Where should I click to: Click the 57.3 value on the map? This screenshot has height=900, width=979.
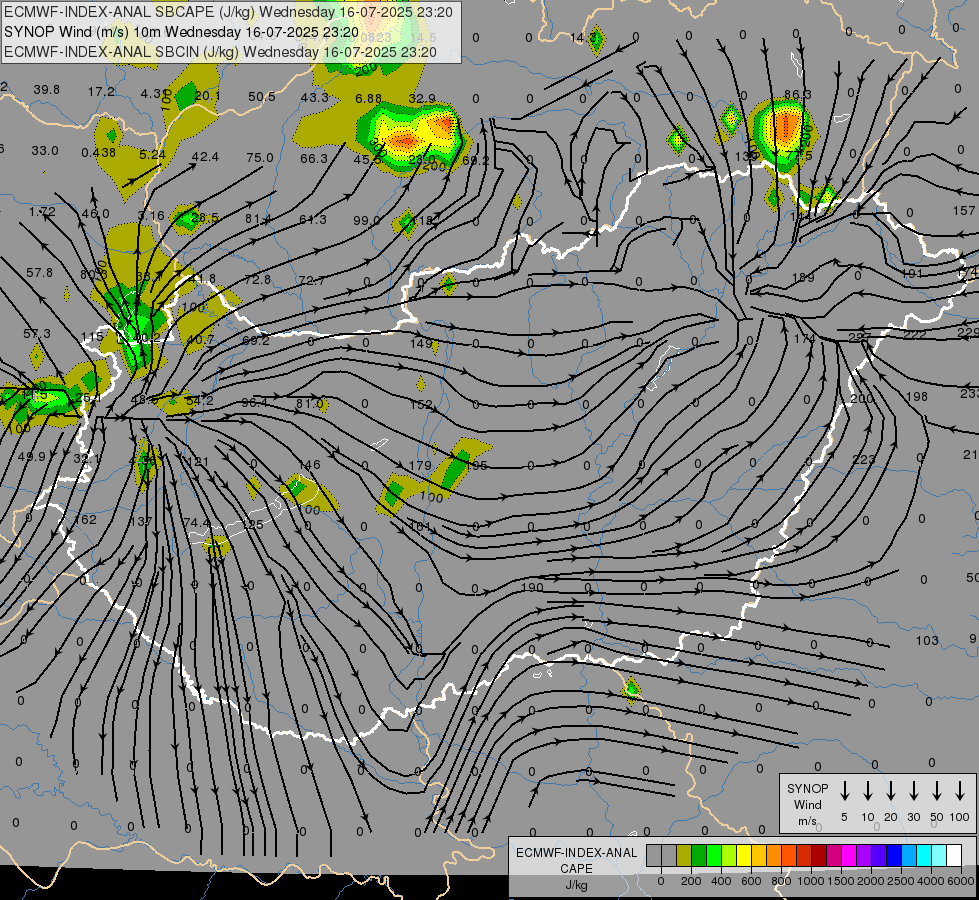tap(37, 334)
